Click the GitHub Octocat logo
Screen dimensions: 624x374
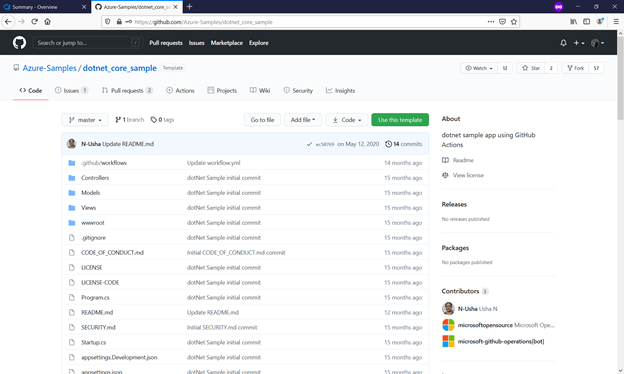click(19, 43)
